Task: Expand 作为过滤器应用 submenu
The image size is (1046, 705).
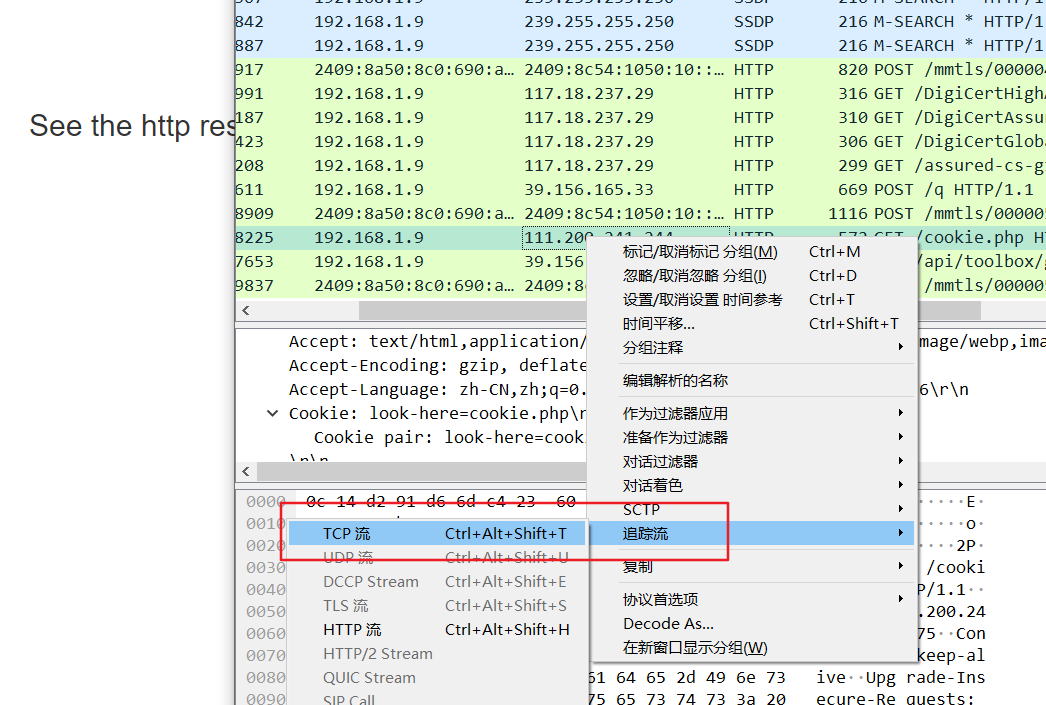Action: tap(675, 414)
